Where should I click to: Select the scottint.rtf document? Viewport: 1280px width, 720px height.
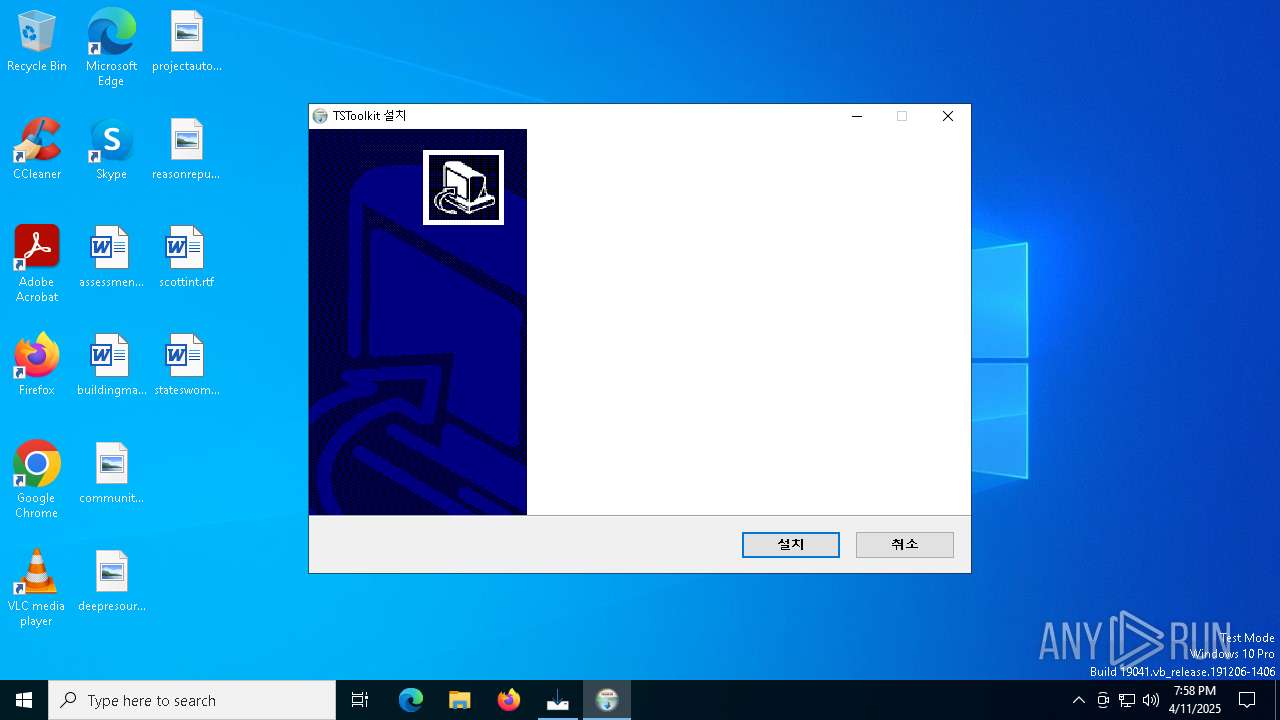[x=187, y=258]
